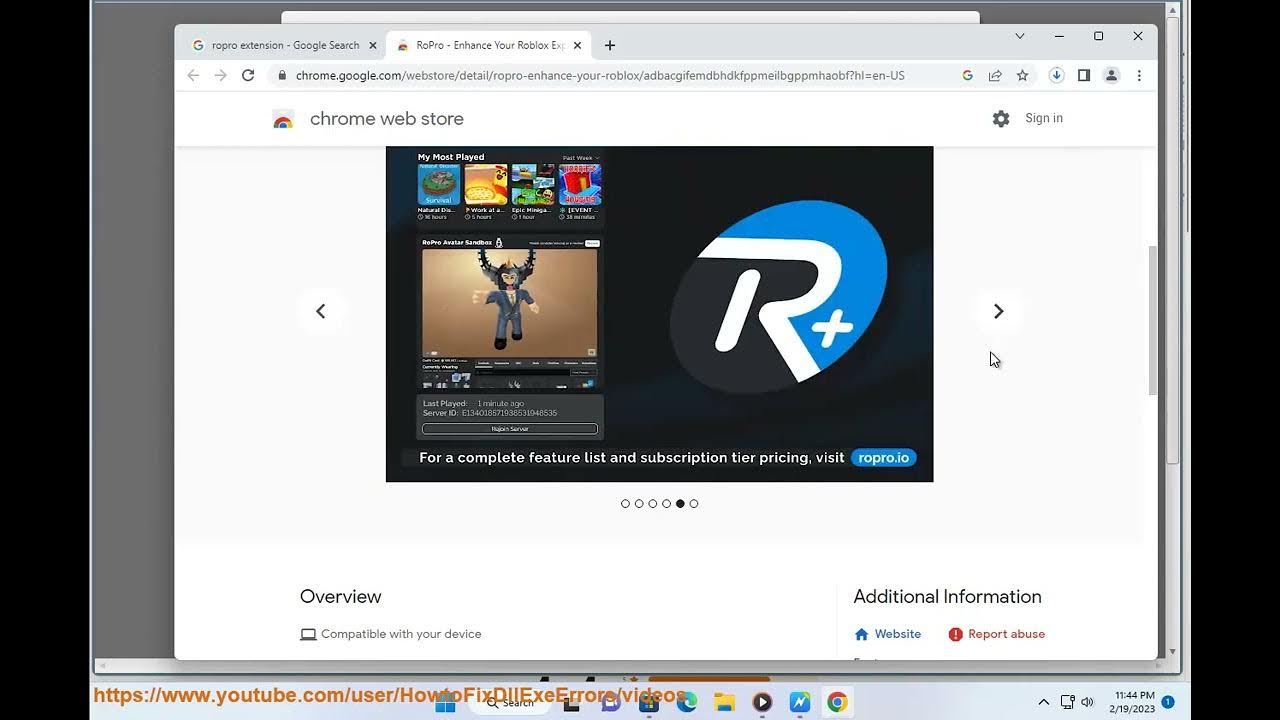Go back to the previous page
Viewport: 1280px width, 720px height.
193,75
